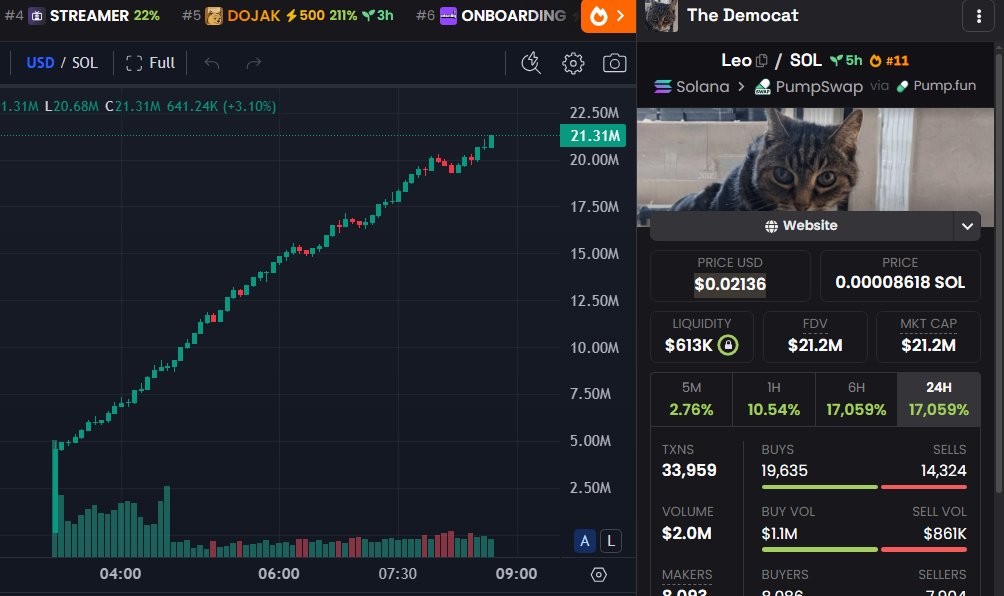The height and width of the screenshot is (596, 1004).
Task: Click the Solana chain logo
Action: point(663,86)
